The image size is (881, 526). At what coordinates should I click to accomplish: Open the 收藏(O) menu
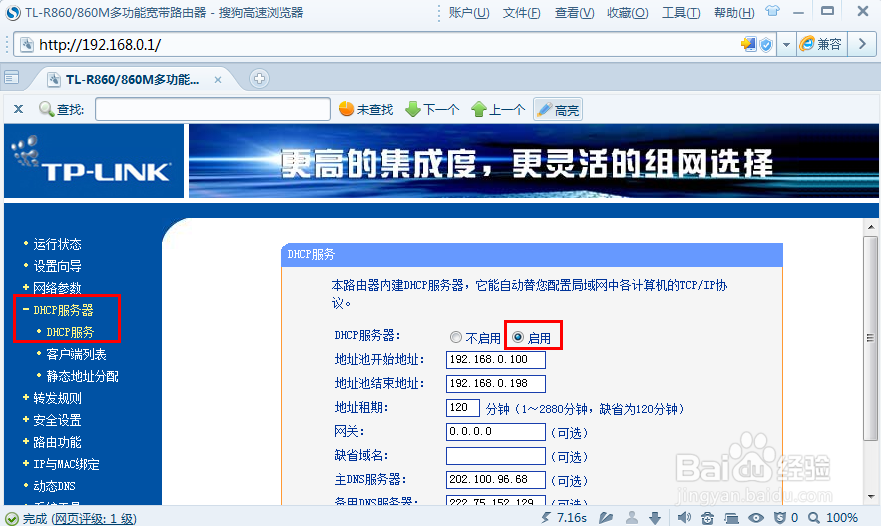[628, 12]
